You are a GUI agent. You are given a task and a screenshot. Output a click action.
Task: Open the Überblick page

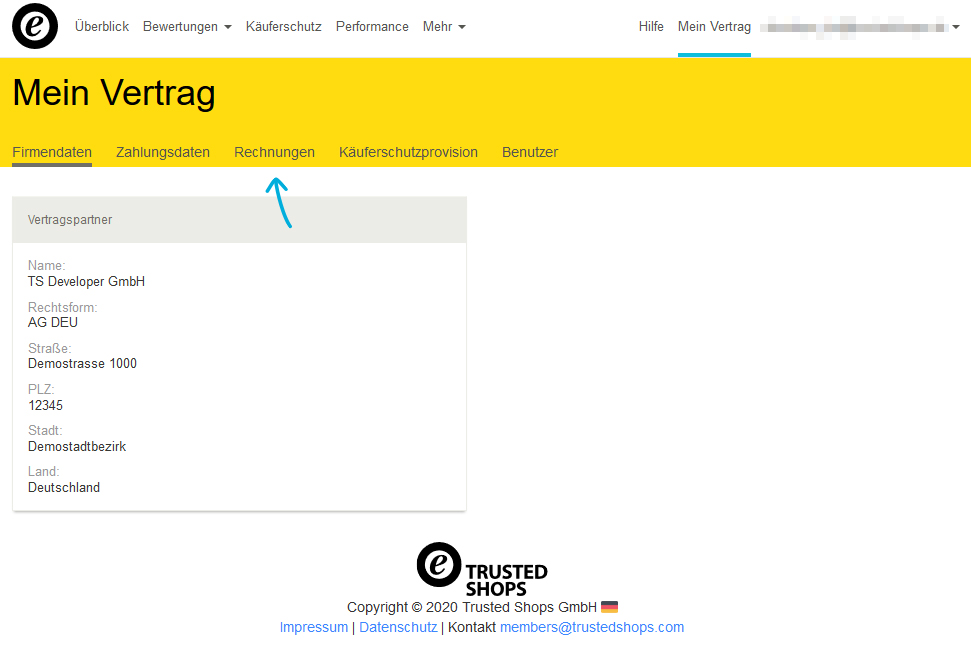(102, 27)
